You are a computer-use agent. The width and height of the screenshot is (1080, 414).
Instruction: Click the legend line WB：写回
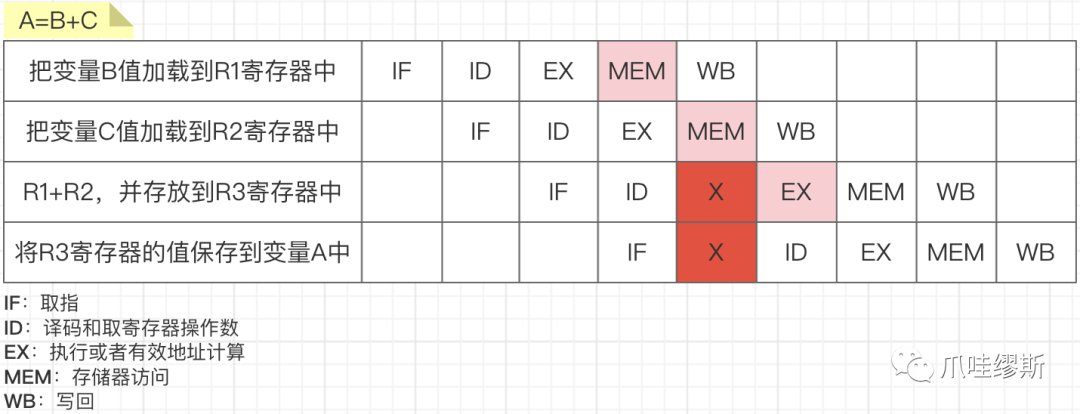click(x=48, y=402)
